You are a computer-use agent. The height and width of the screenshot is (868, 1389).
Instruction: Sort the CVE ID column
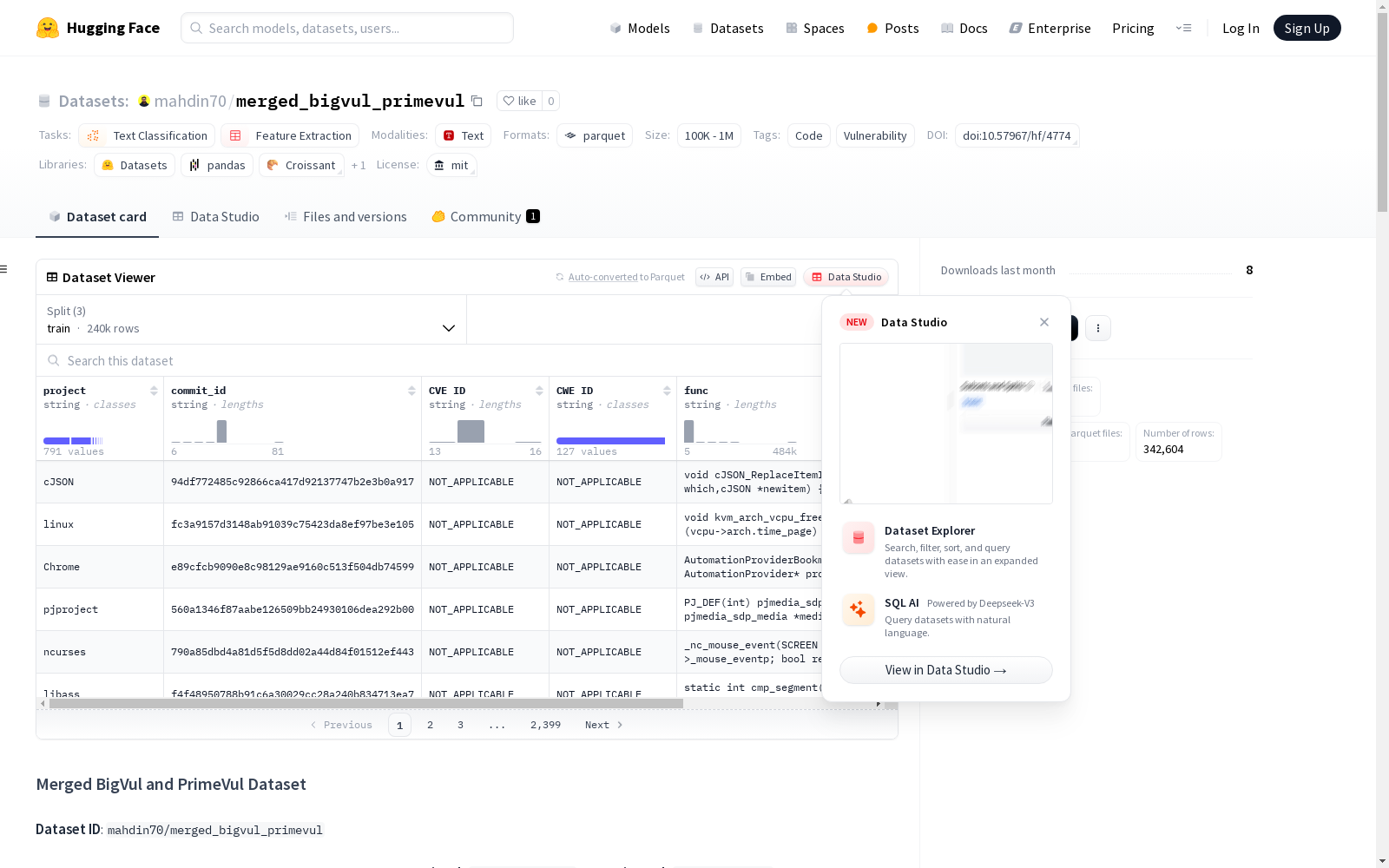coord(539,391)
